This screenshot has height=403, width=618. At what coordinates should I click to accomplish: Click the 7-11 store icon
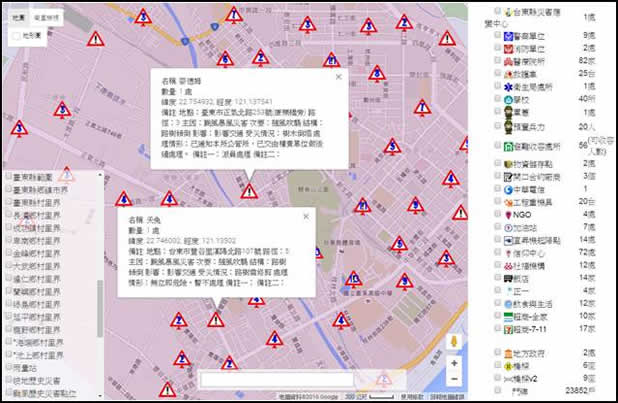[x=508, y=329]
